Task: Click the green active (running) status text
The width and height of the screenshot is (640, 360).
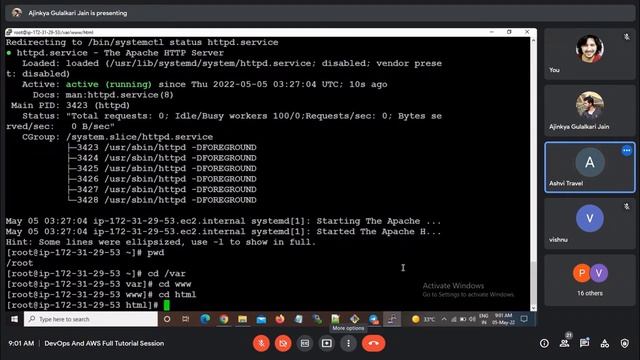Action: (109, 84)
